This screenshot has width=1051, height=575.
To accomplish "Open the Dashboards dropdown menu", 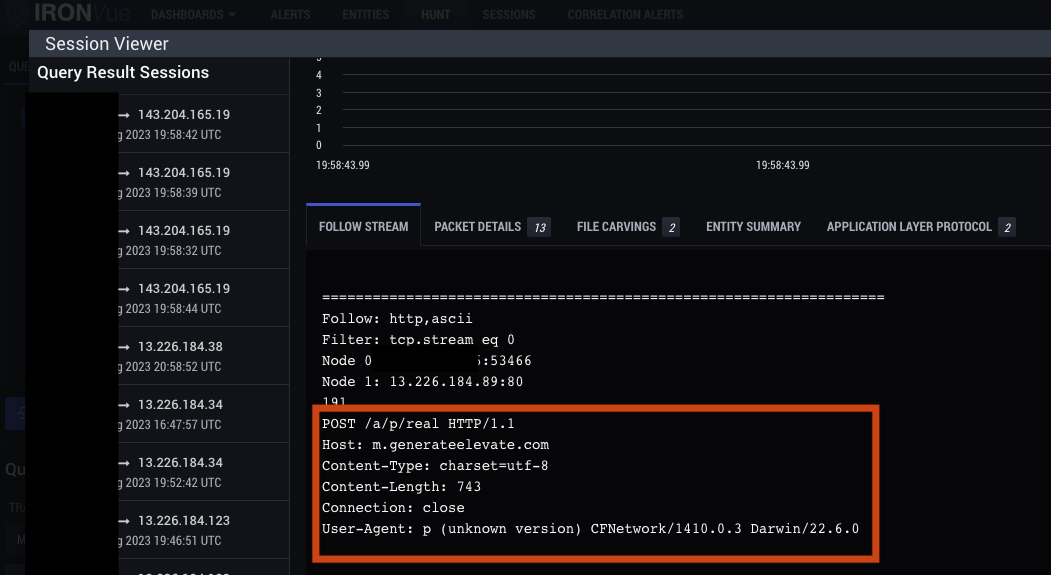I will click(x=193, y=15).
